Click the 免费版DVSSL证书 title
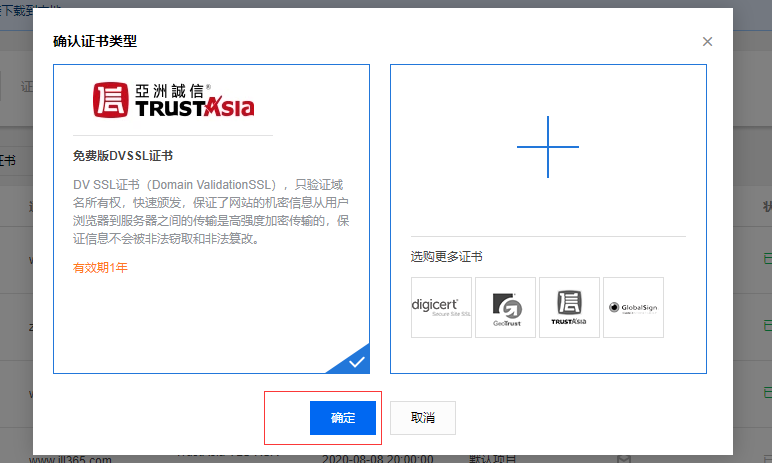 point(123,156)
